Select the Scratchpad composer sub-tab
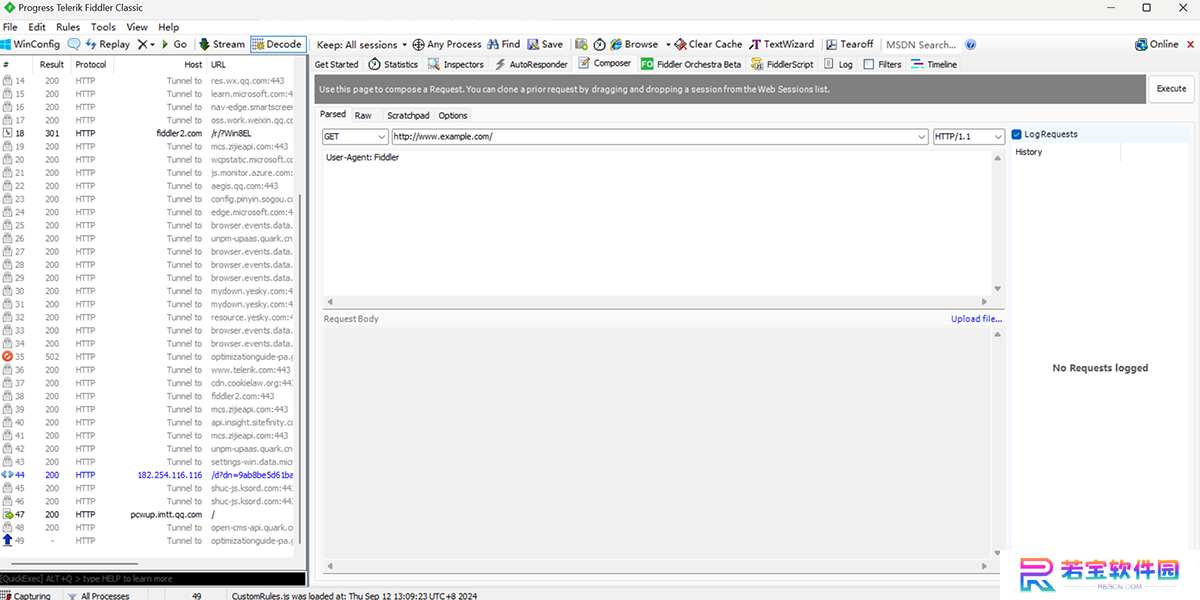 tap(408, 116)
